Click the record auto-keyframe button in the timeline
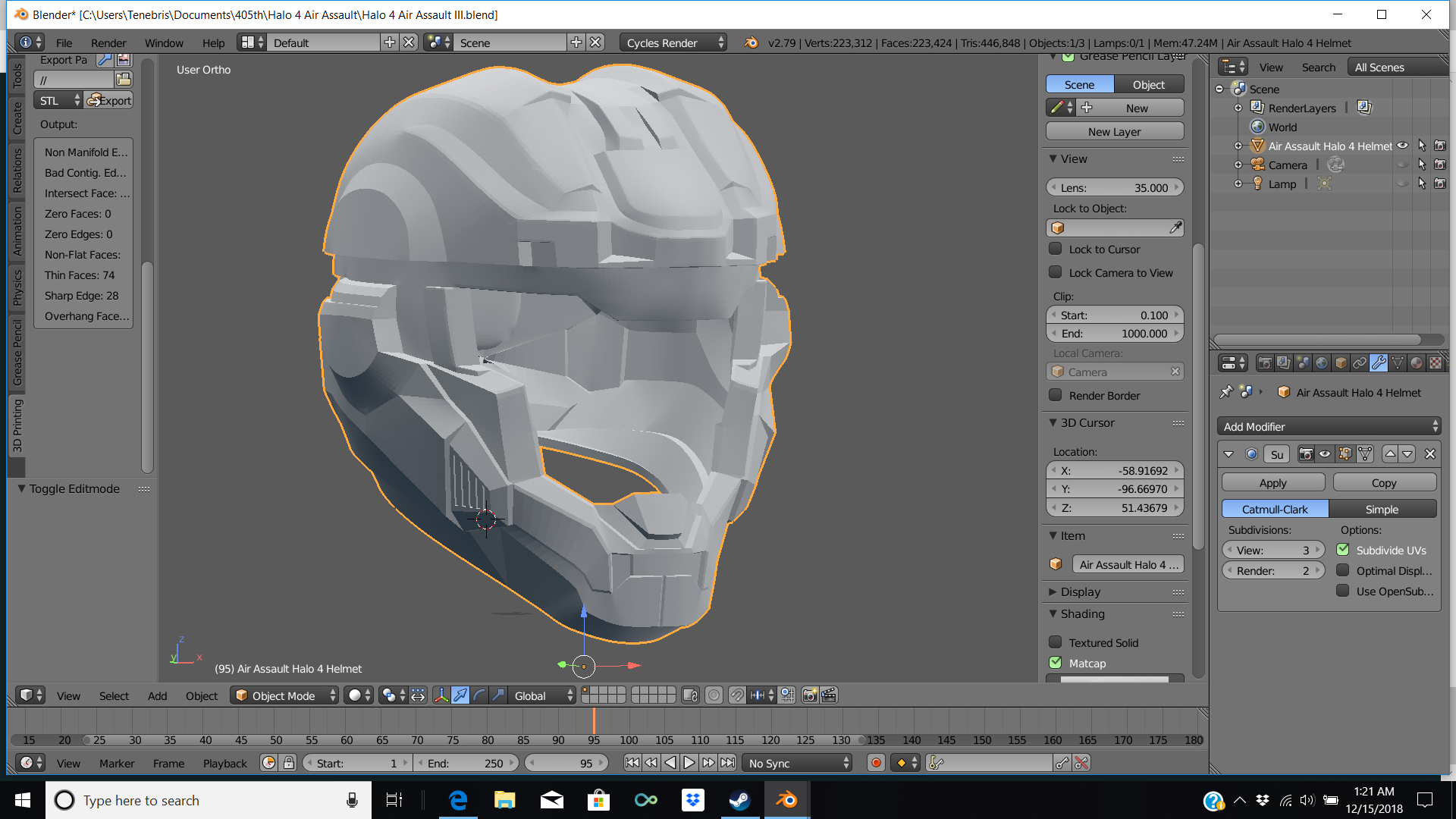Image resolution: width=1456 pixels, height=819 pixels. coord(876,763)
